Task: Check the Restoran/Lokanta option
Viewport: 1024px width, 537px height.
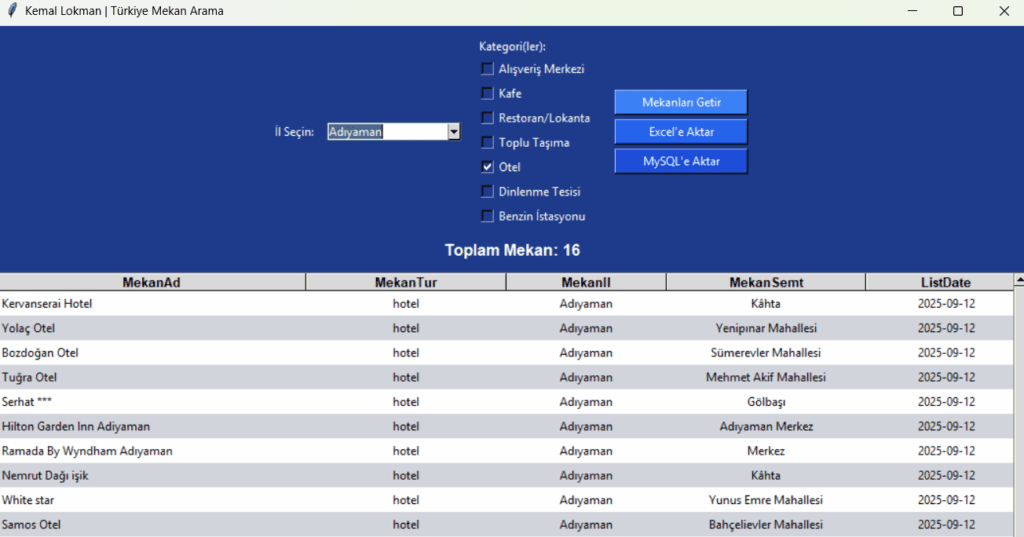Action: [488, 118]
